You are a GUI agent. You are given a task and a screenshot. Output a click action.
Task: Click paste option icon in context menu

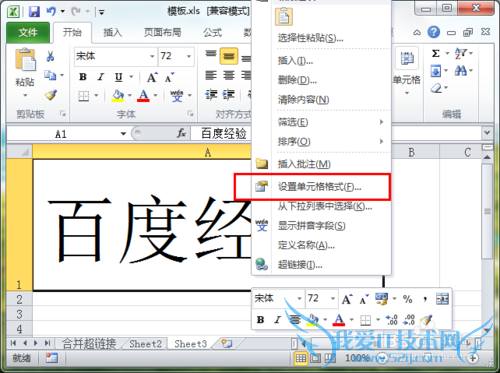point(284,17)
